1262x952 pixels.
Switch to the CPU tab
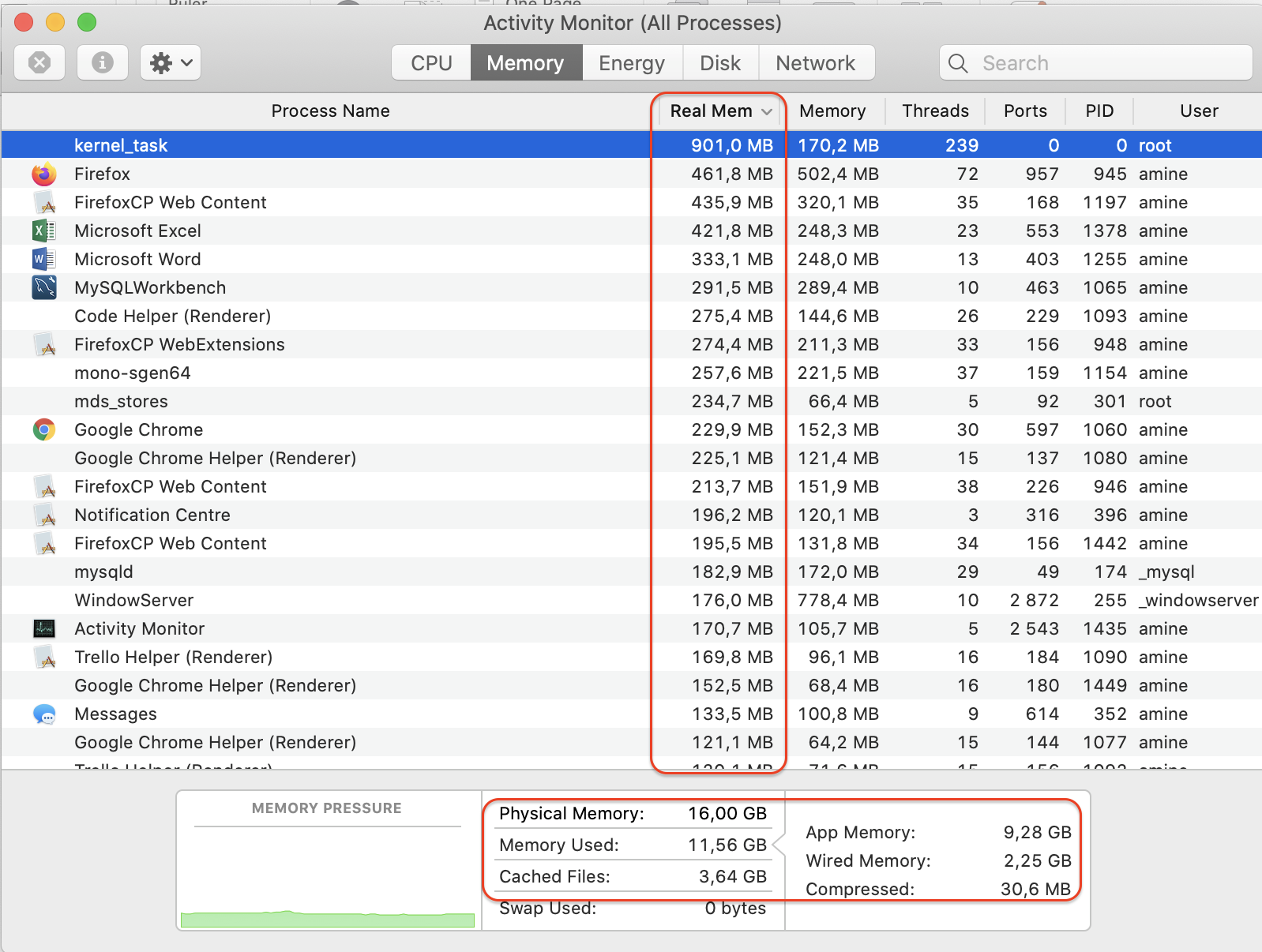(x=431, y=63)
